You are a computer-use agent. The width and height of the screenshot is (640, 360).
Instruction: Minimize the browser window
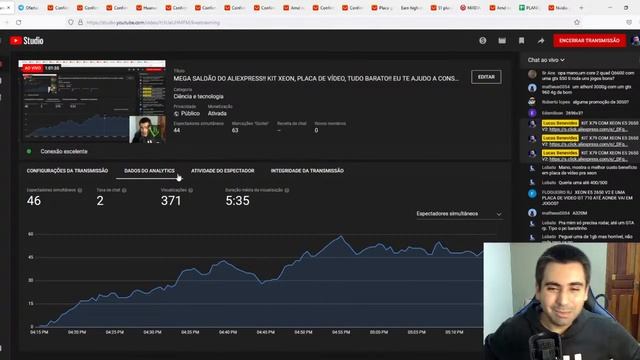coord(610,8)
